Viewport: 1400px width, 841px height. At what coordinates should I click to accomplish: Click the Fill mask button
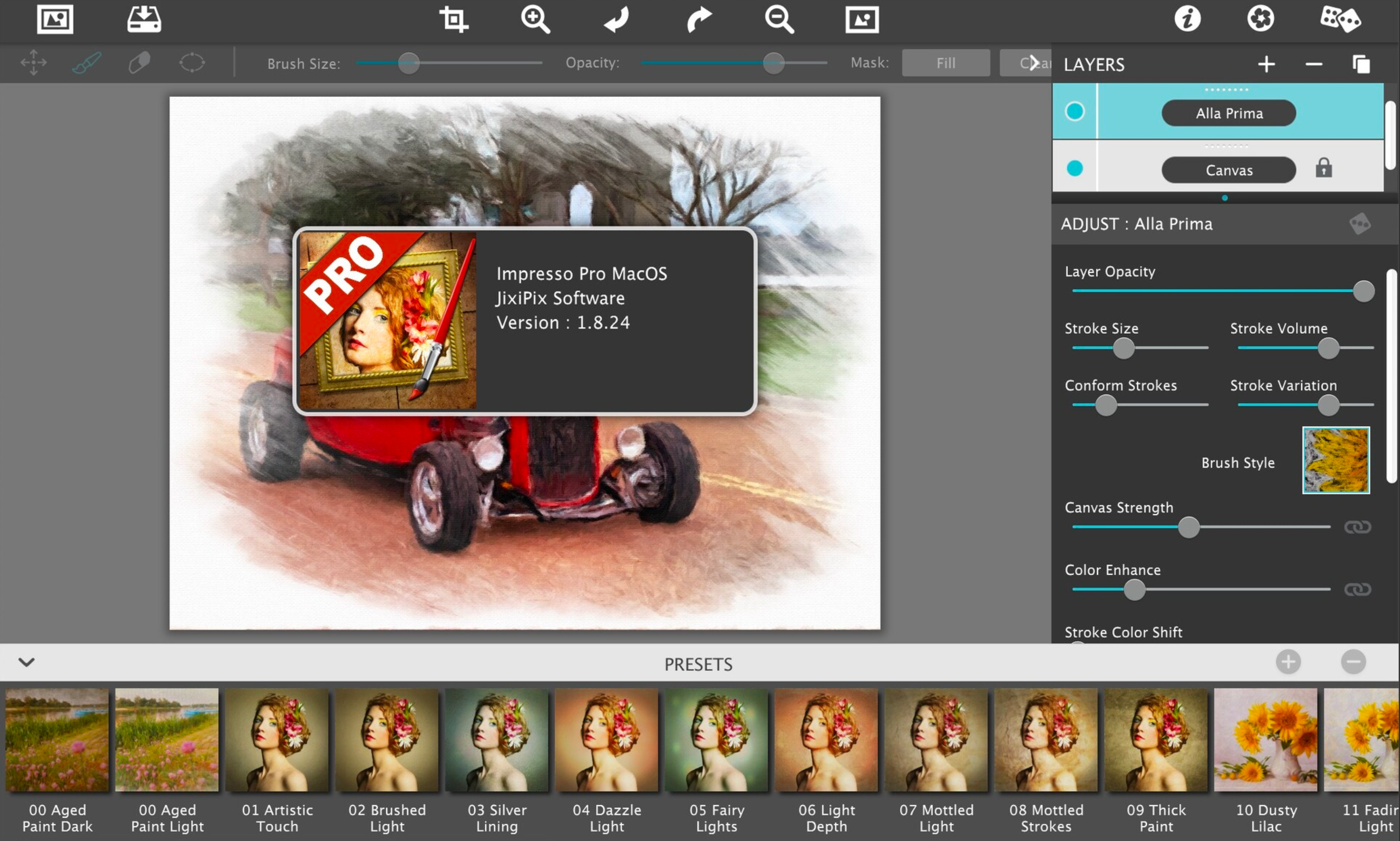[946, 63]
